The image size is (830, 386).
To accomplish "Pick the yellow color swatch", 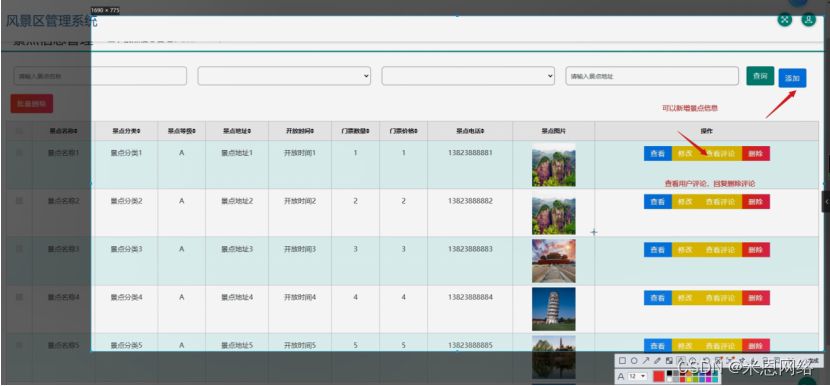I will tap(689, 380).
